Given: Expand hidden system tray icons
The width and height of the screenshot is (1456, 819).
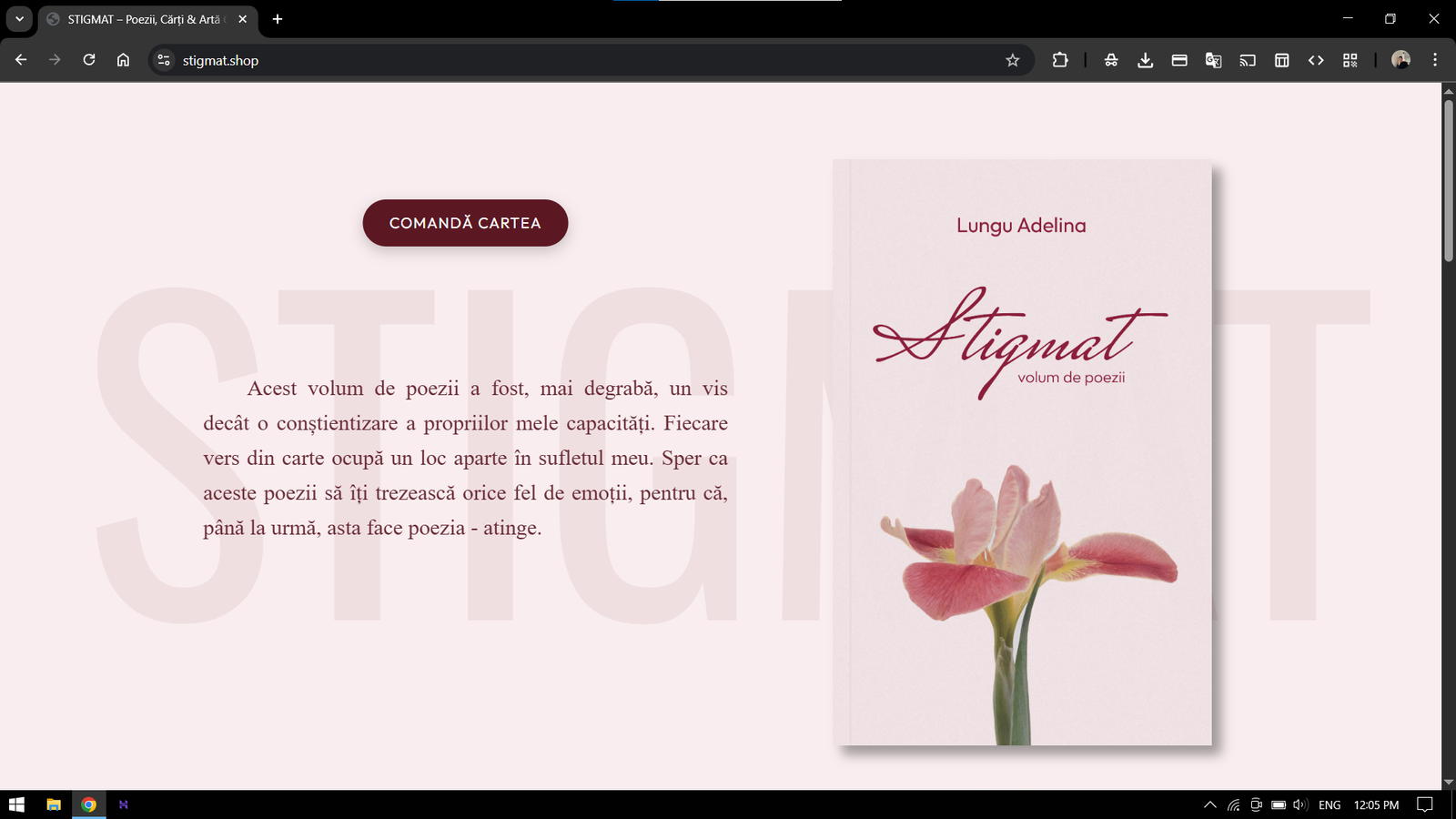Looking at the screenshot, I should 1210,804.
